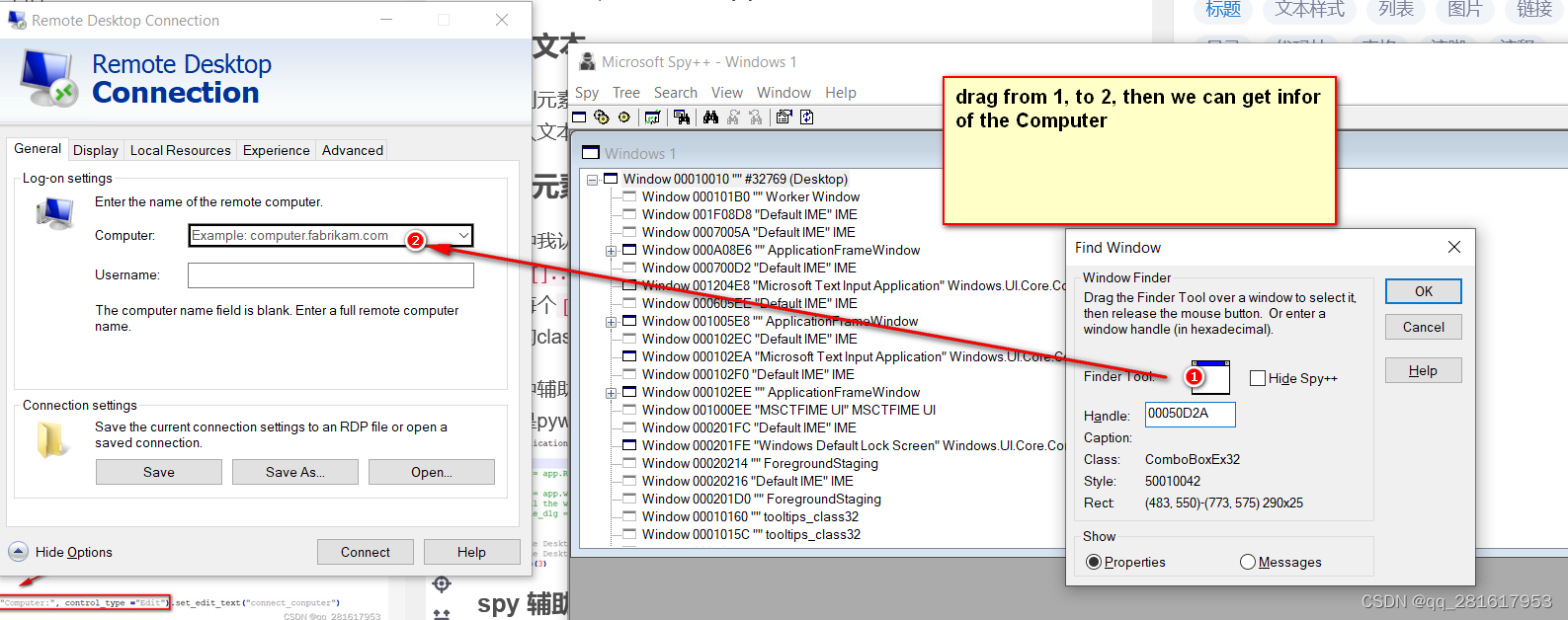Switch to the Local Resources tab

180,150
